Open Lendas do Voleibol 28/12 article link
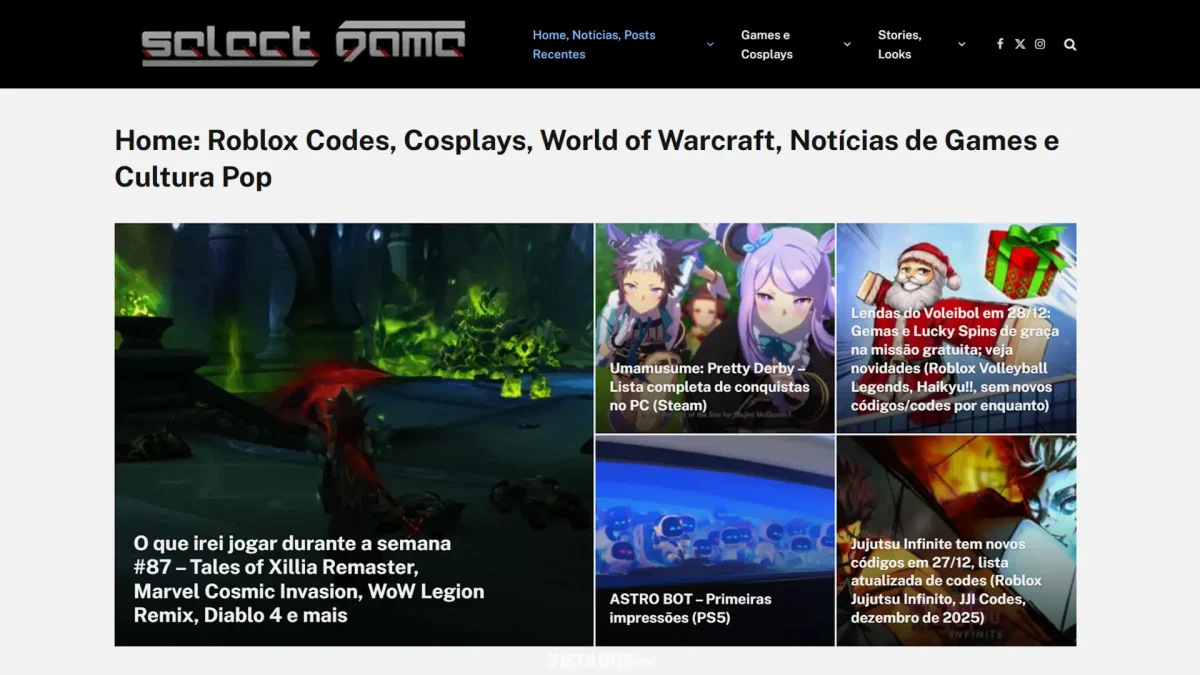 954,359
